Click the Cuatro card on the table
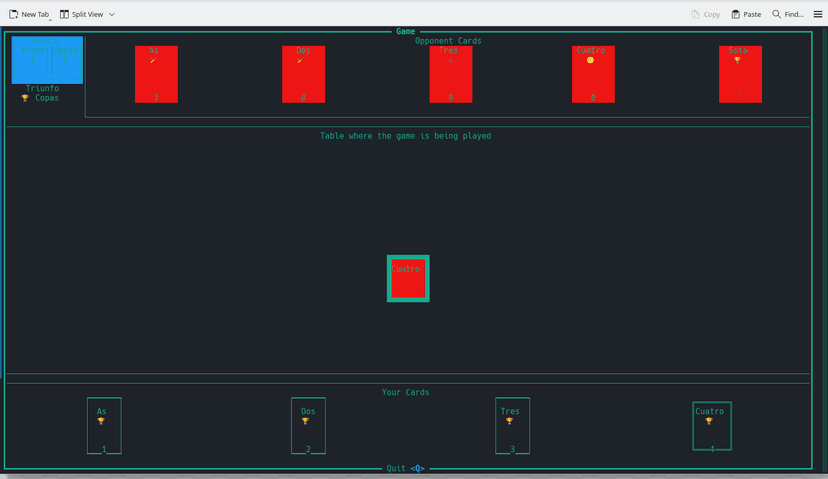This screenshot has height=479, width=828. click(408, 278)
